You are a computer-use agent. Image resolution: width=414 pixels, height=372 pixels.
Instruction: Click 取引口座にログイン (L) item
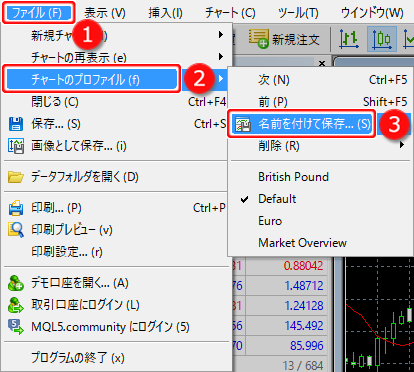point(117,305)
